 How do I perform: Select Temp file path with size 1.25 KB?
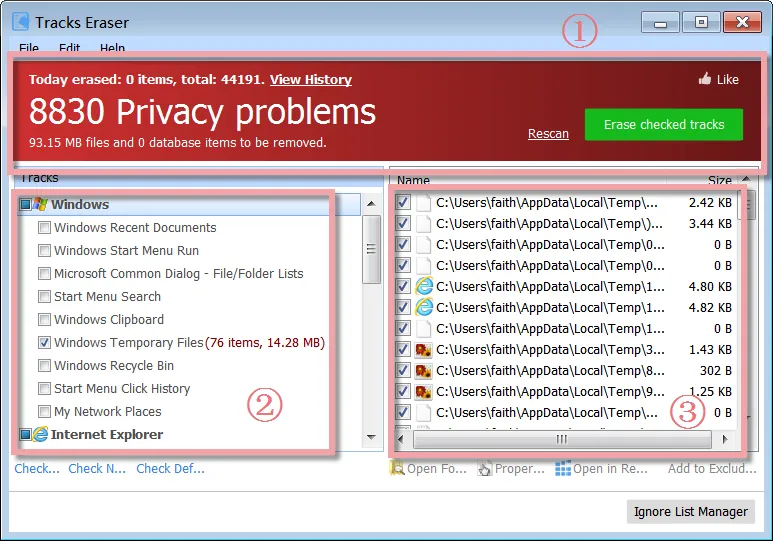[x=550, y=392]
